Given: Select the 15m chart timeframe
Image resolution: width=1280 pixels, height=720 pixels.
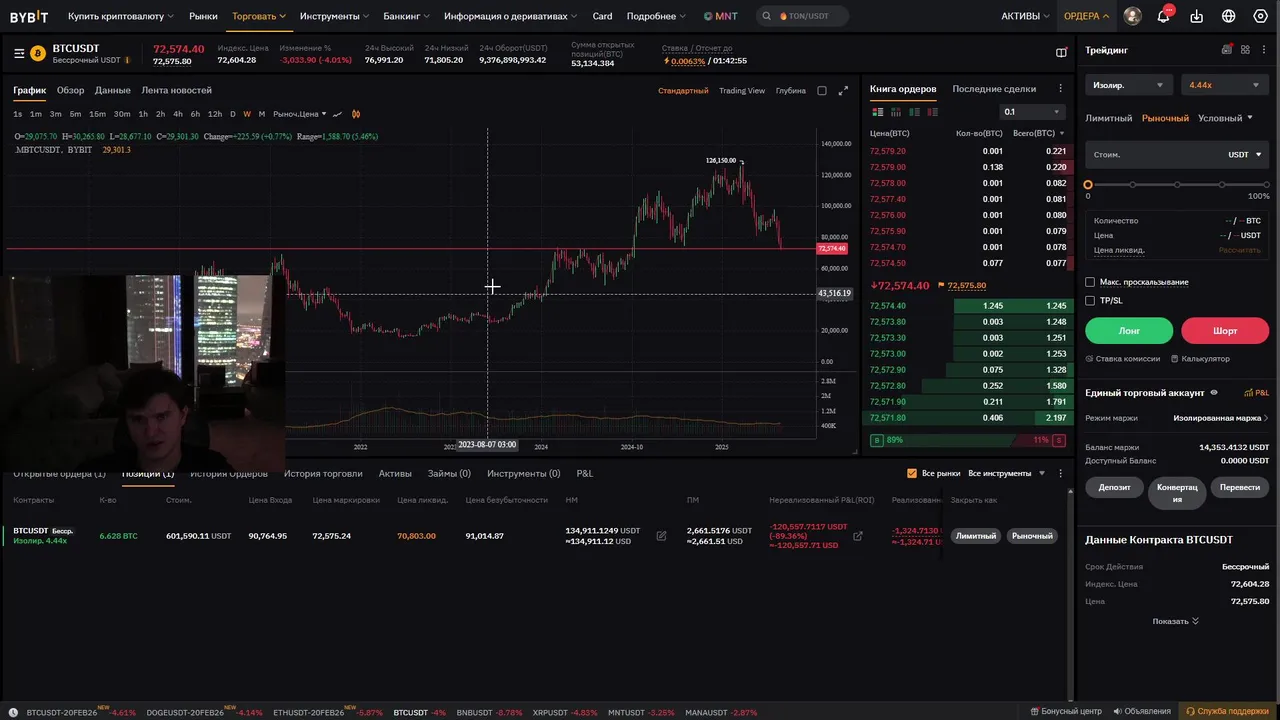Looking at the screenshot, I should [97, 114].
